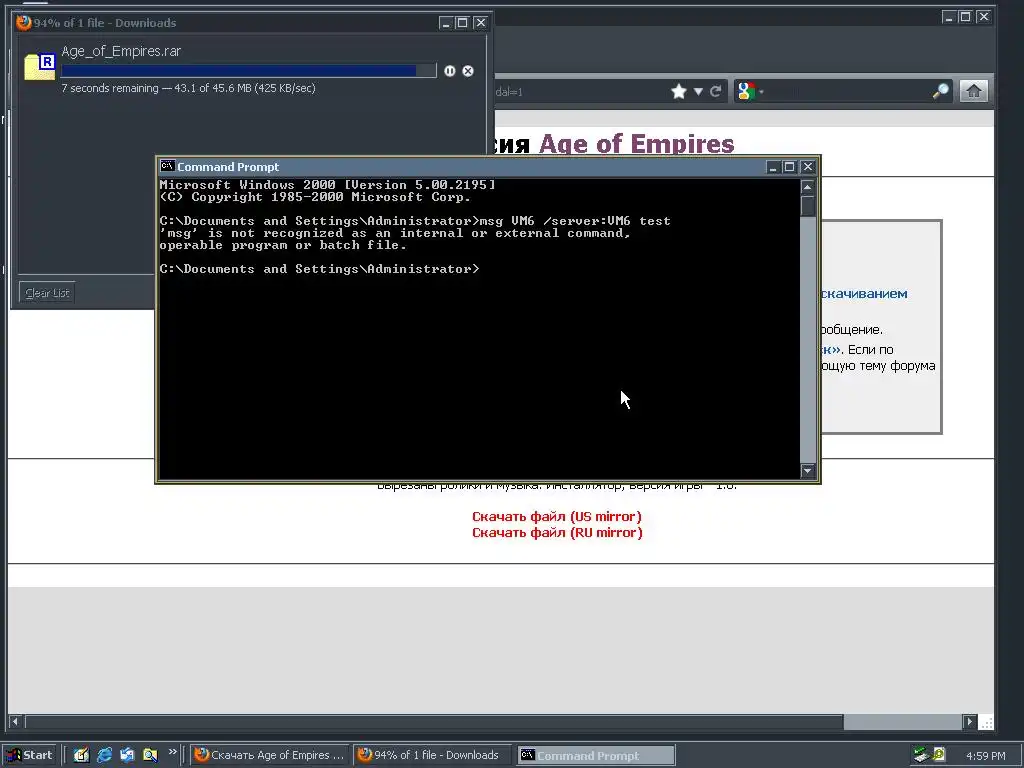
Task: Click Command Prompt scrollbar thumb
Action: pos(808,206)
